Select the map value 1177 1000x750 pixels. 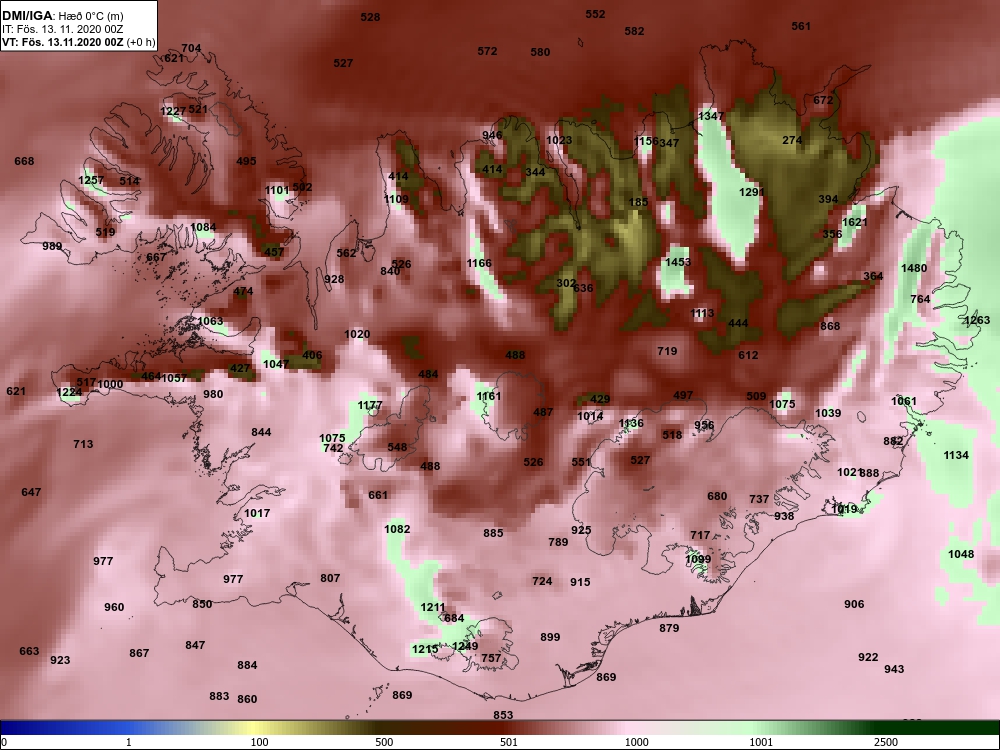pyautogui.click(x=370, y=406)
